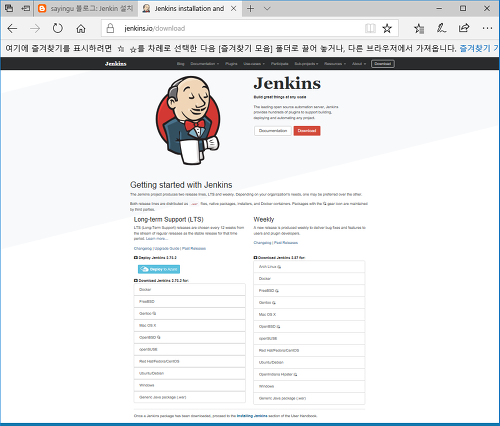This screenshot has width=500, height=426.
Task: Choose Ubuntu/Debian under LTS downloads
Action: tap(190, 374)
